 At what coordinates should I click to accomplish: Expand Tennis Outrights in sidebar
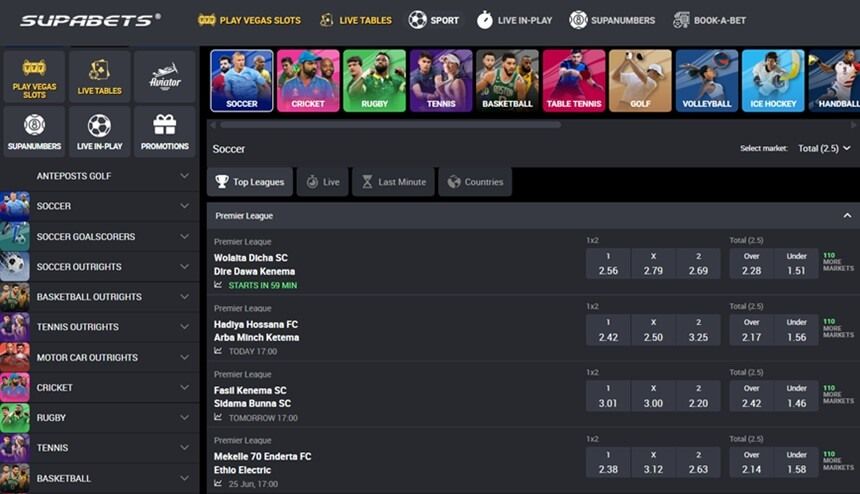(x=99, y=327)
